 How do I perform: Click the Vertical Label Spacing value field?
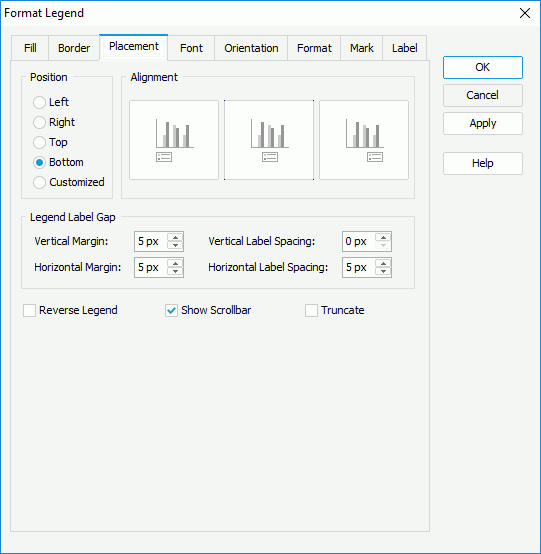point(359,241)
